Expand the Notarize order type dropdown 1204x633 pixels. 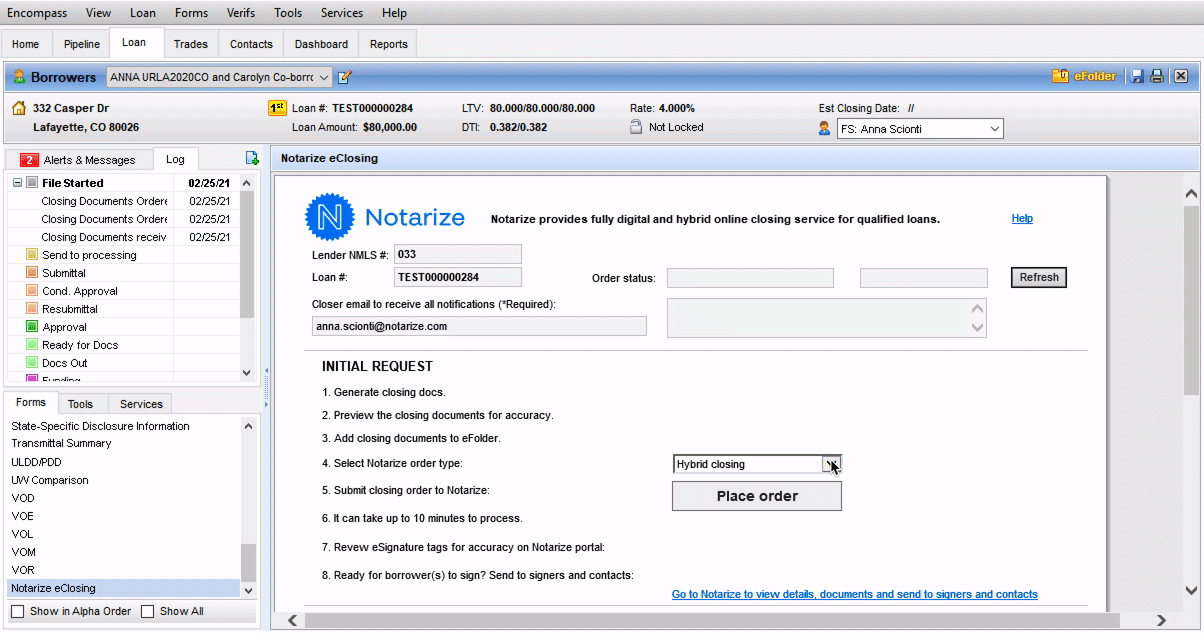pos(831,464)
